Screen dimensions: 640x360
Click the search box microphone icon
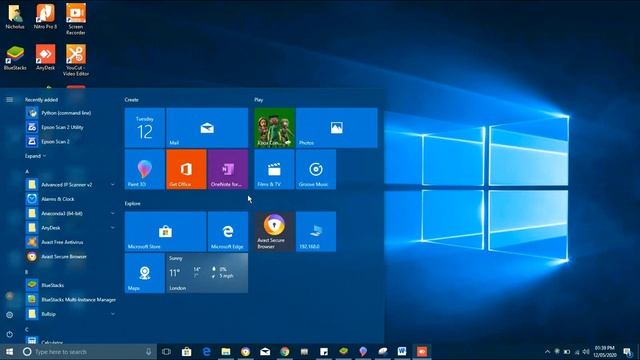click(x=148, y=351)
